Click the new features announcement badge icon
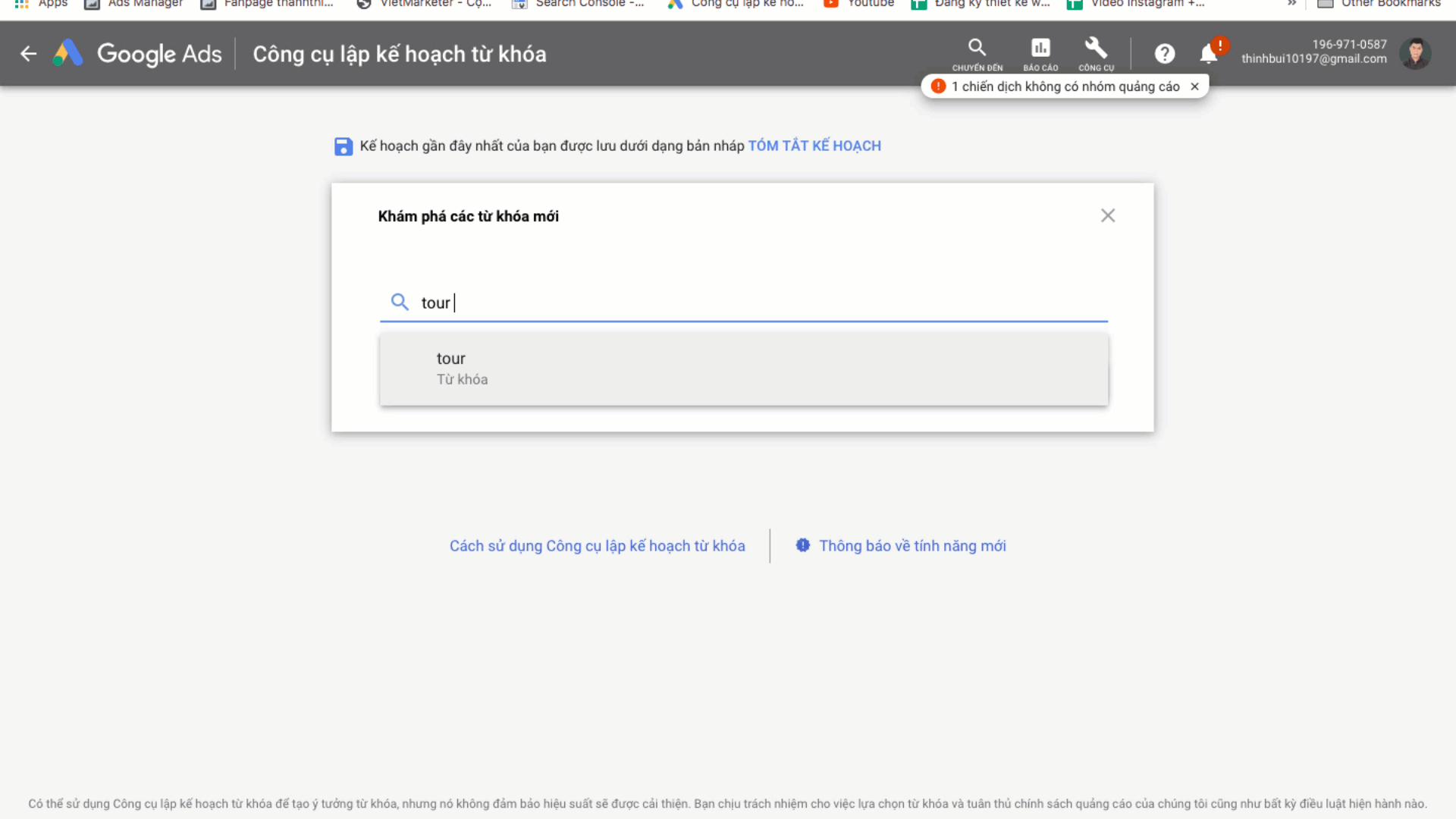 (803, 545)
